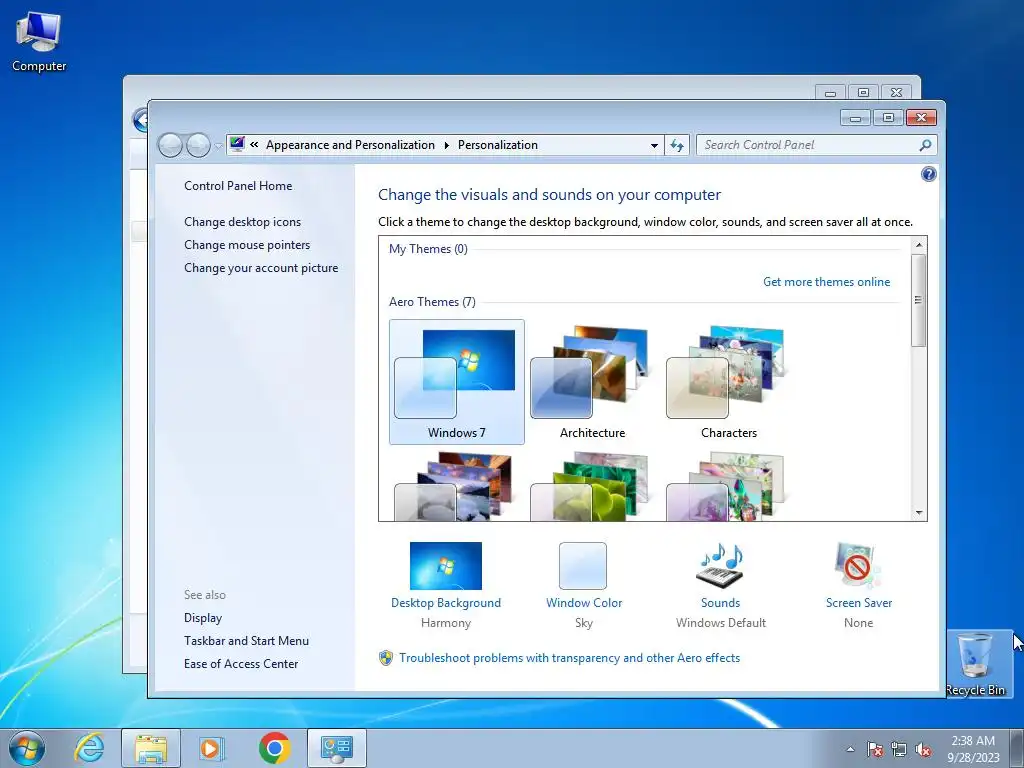Viewport: 1024px width, 768px height.
Task: Select the landscape theme below Windows 7
Action: [456, 485]
